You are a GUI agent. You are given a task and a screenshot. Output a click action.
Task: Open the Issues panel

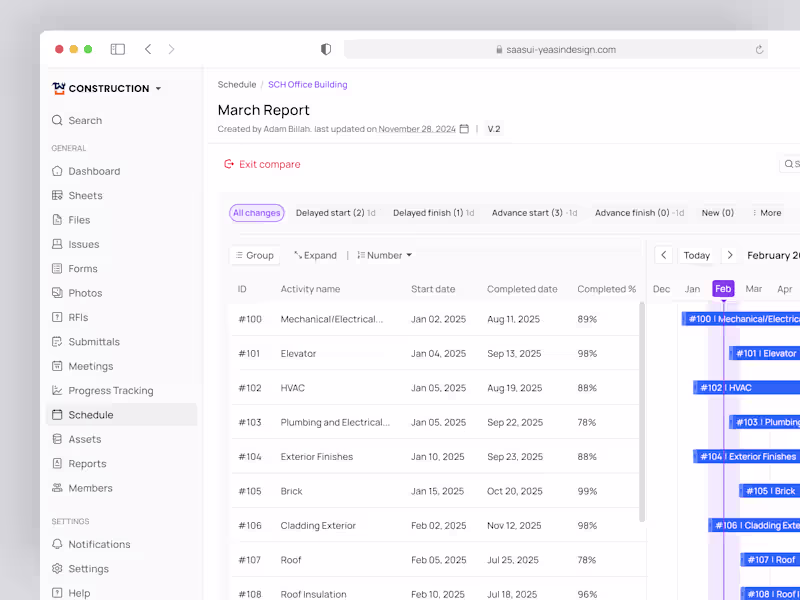tap(82, 244)
